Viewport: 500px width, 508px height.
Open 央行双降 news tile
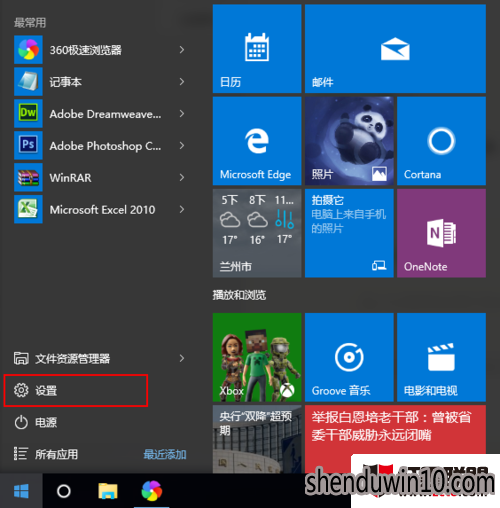(x=257, y=439)
